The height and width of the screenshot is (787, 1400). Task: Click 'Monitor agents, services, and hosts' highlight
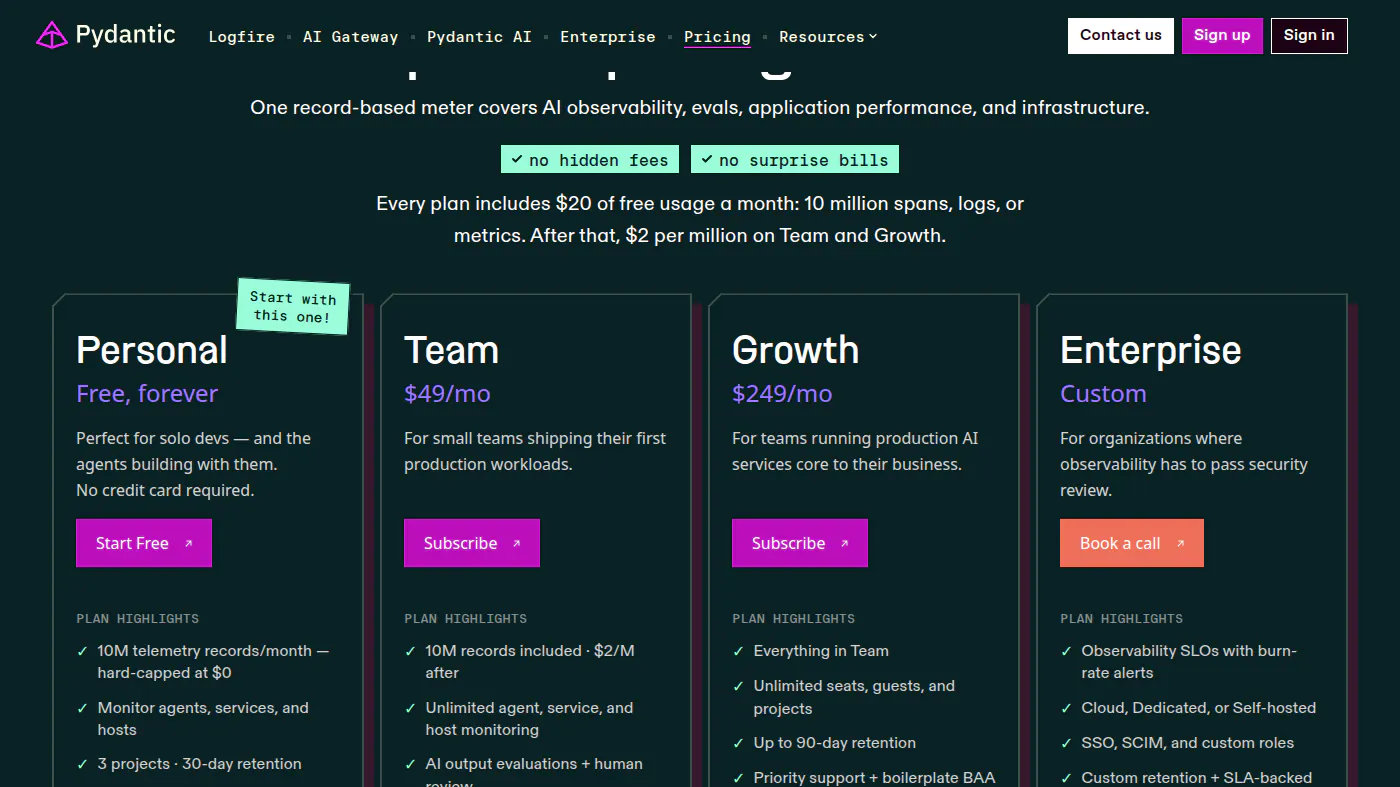point(203,719)
